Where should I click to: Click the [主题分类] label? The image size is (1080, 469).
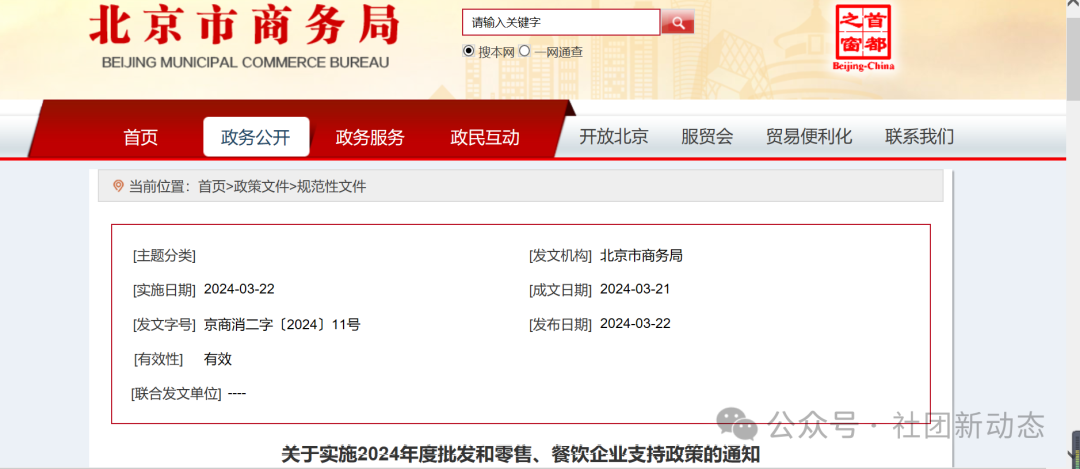point(164,256)
